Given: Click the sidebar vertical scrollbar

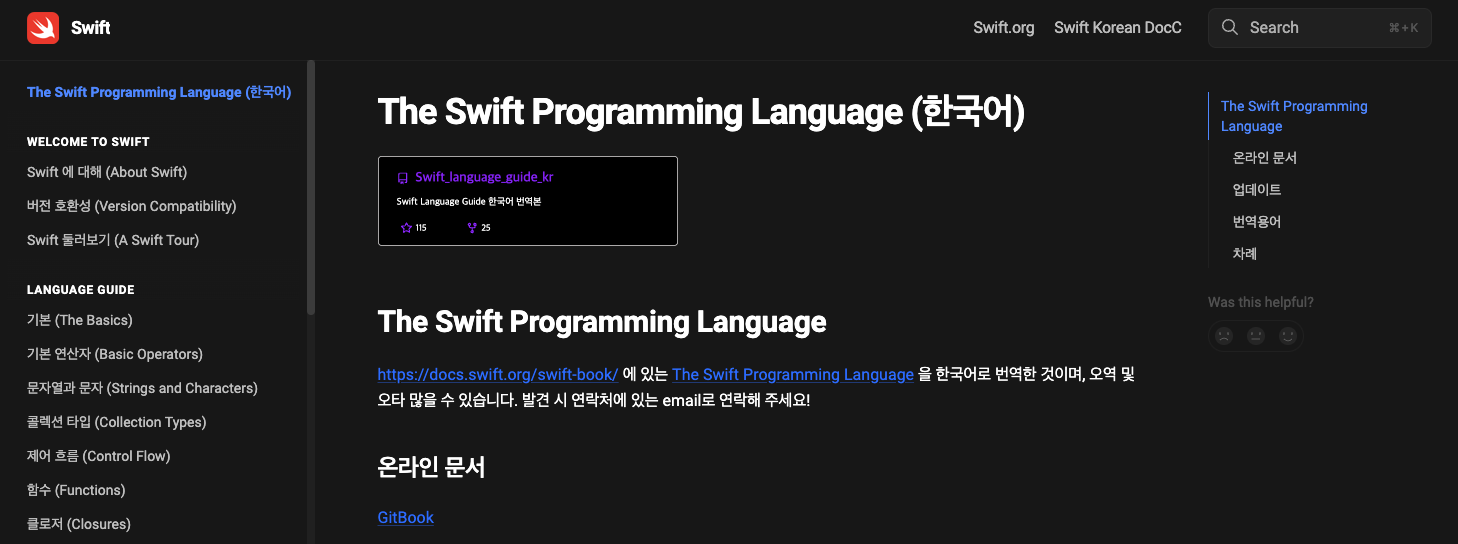Looking at the screenshot, I should (311, 188).
